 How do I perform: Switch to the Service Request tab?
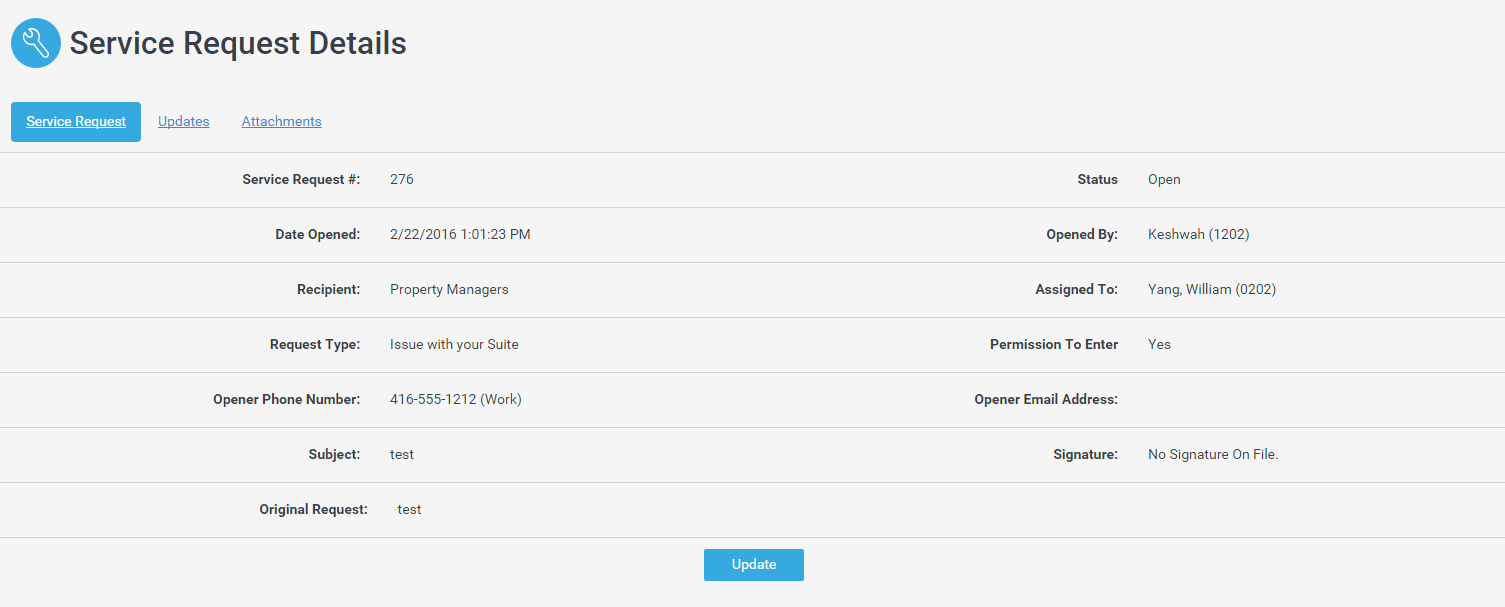(76, 122)
